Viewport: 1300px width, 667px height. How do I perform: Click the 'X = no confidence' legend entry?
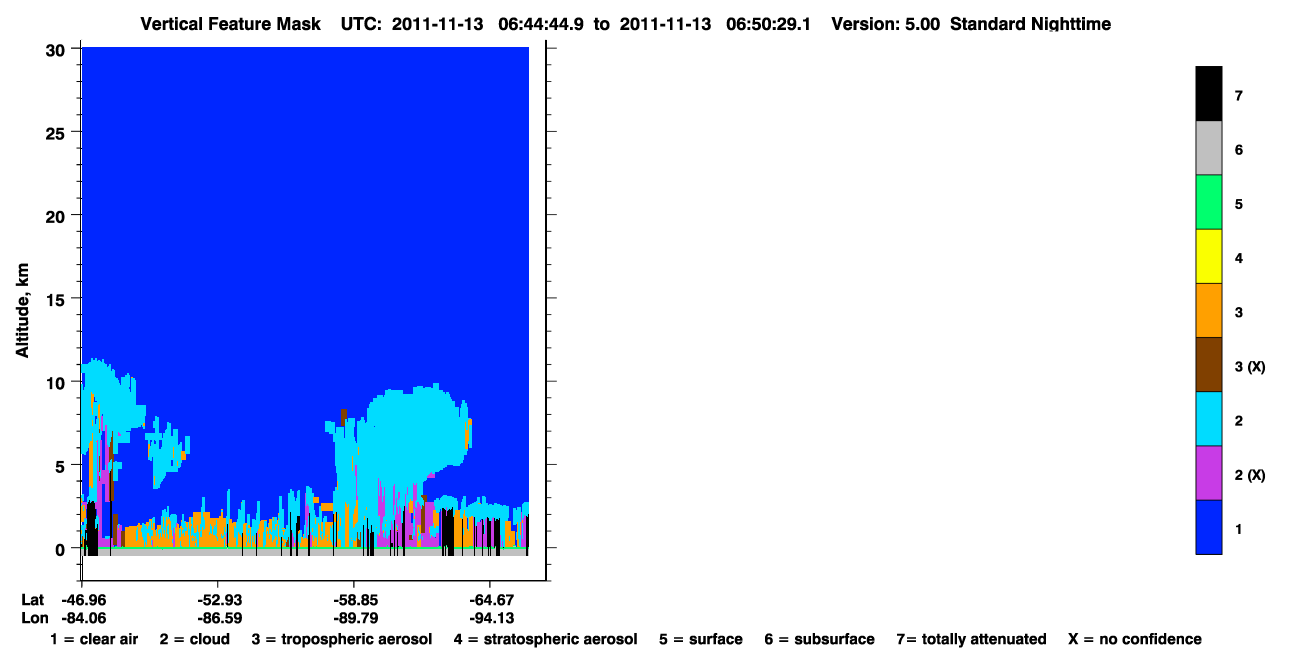tap(1135, 639)
